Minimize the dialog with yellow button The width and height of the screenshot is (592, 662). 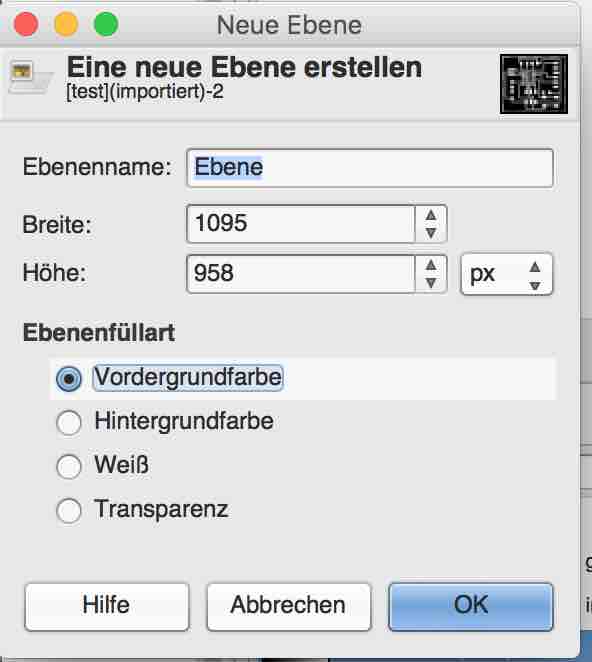(66, 24)
